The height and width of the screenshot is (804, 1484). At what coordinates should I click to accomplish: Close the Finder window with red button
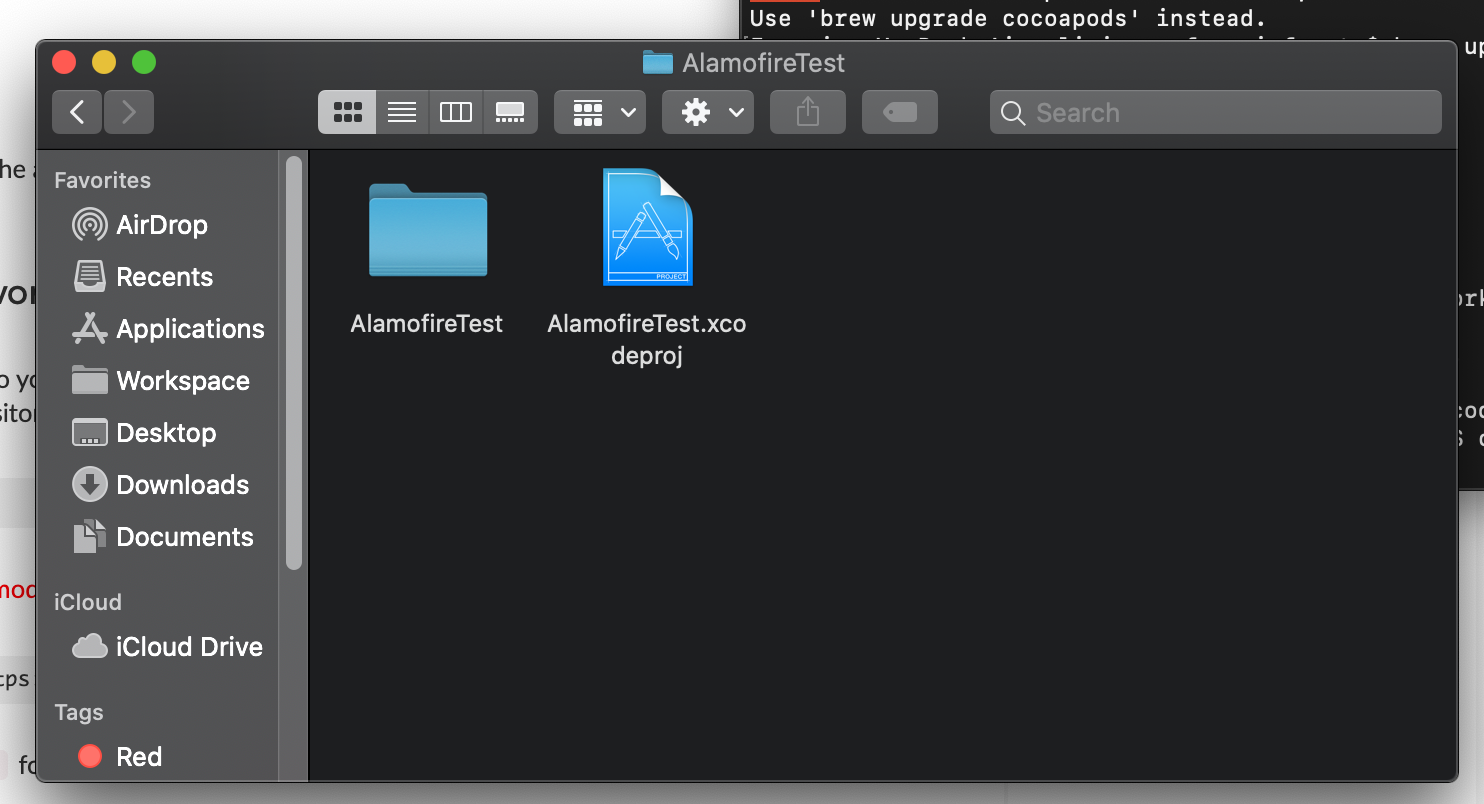(x=64, y=62)
